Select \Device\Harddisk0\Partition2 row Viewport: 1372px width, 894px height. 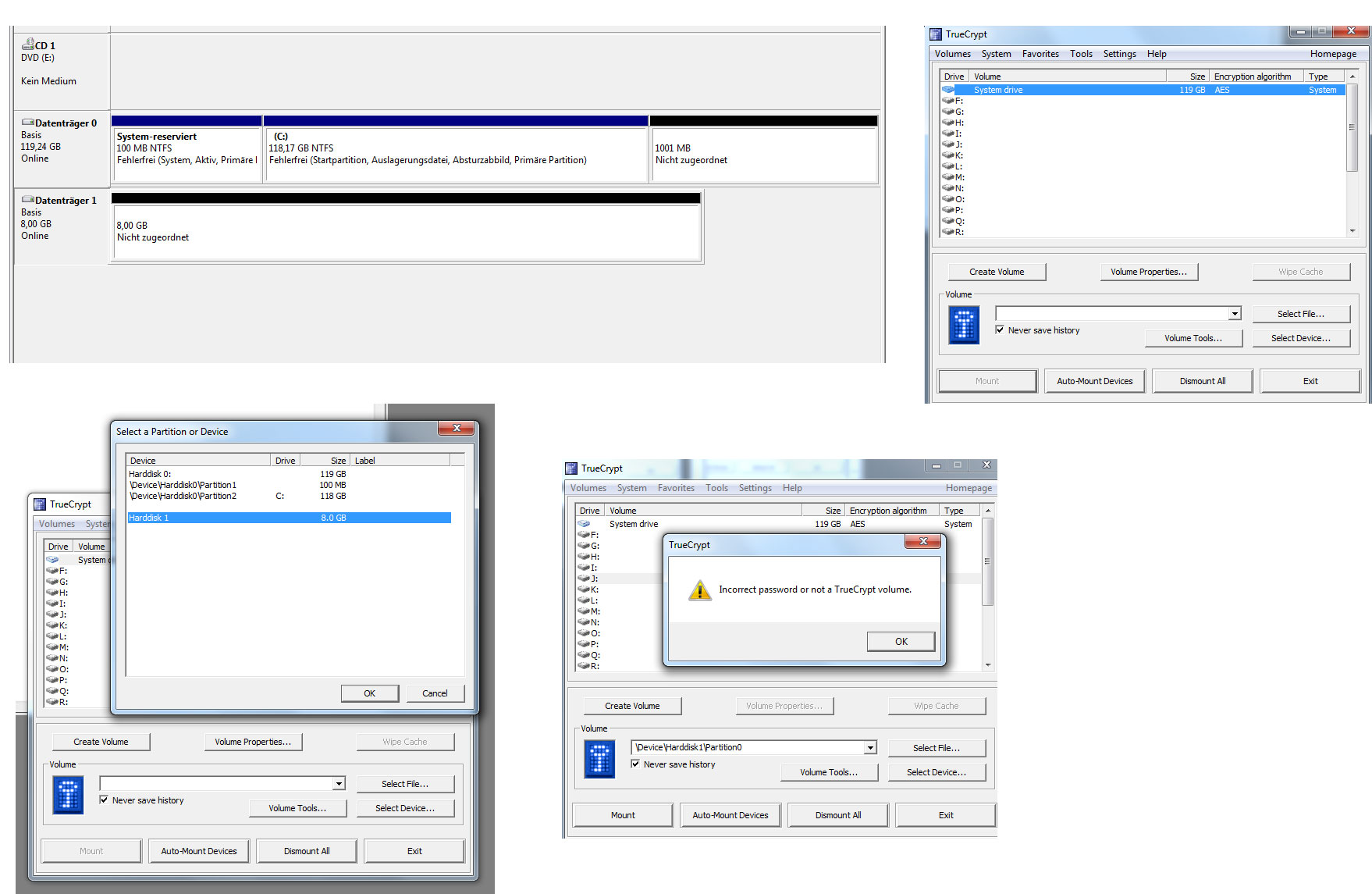coord(289,496)
